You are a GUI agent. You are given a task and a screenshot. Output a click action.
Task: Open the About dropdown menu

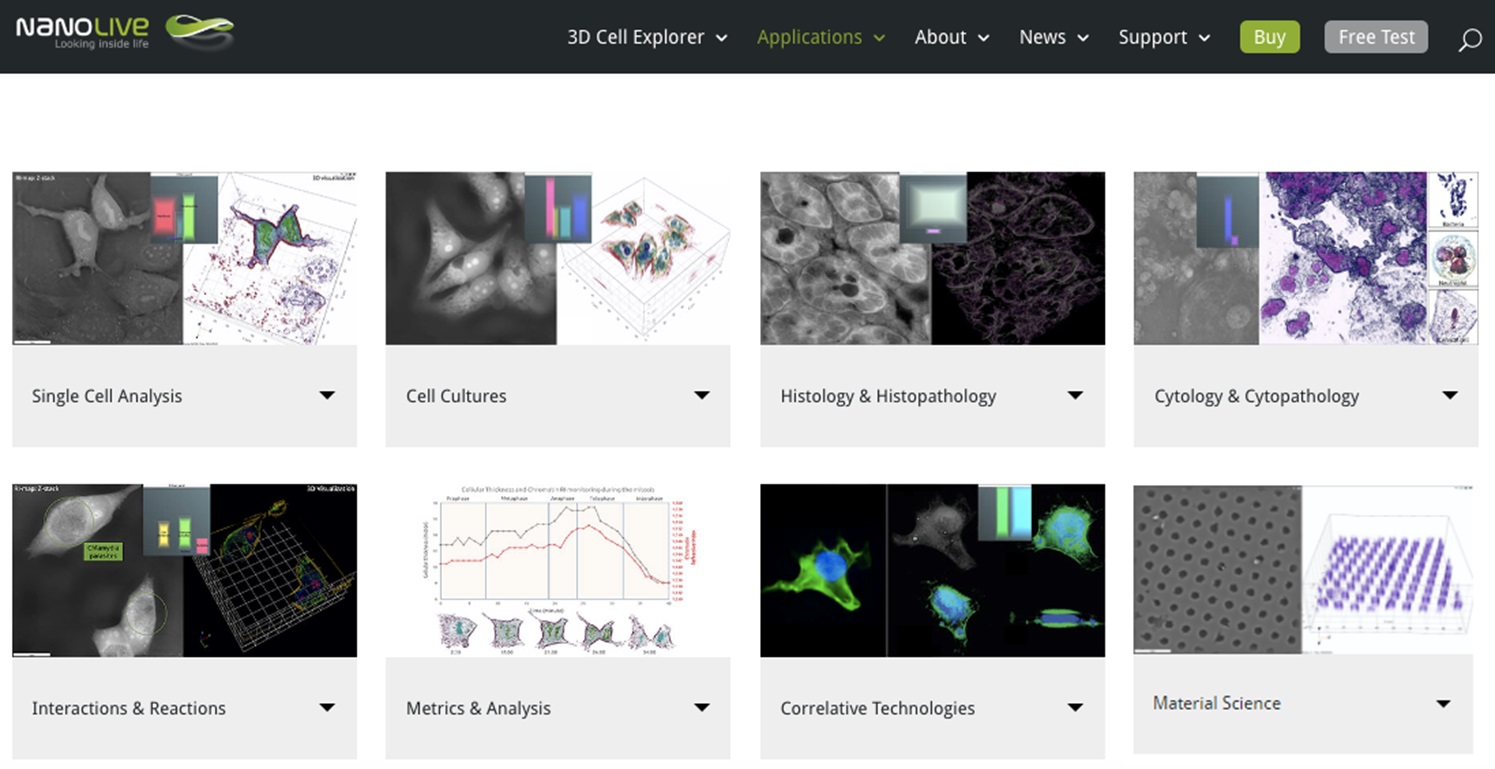[951, 37]
